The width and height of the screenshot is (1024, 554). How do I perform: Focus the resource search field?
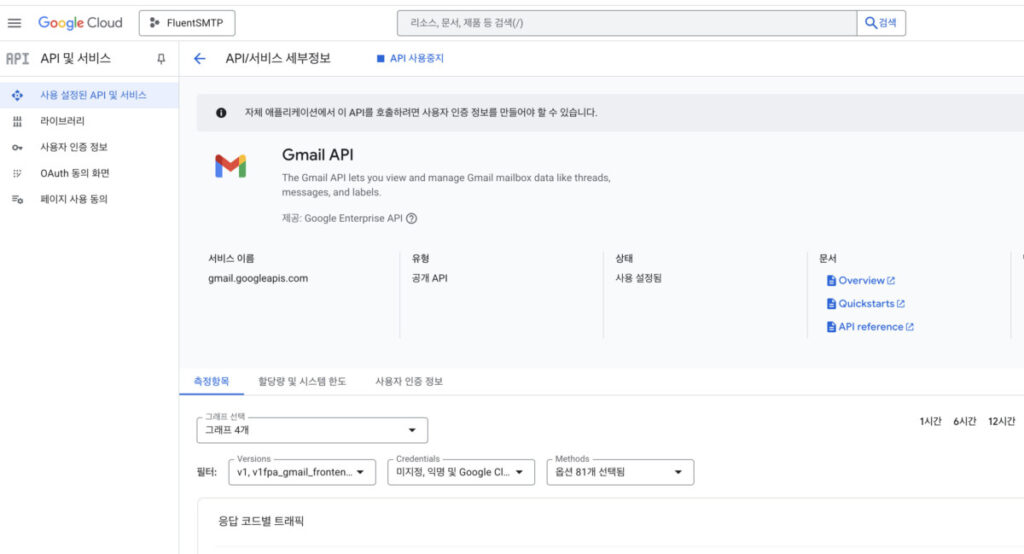tap(627, 23)
